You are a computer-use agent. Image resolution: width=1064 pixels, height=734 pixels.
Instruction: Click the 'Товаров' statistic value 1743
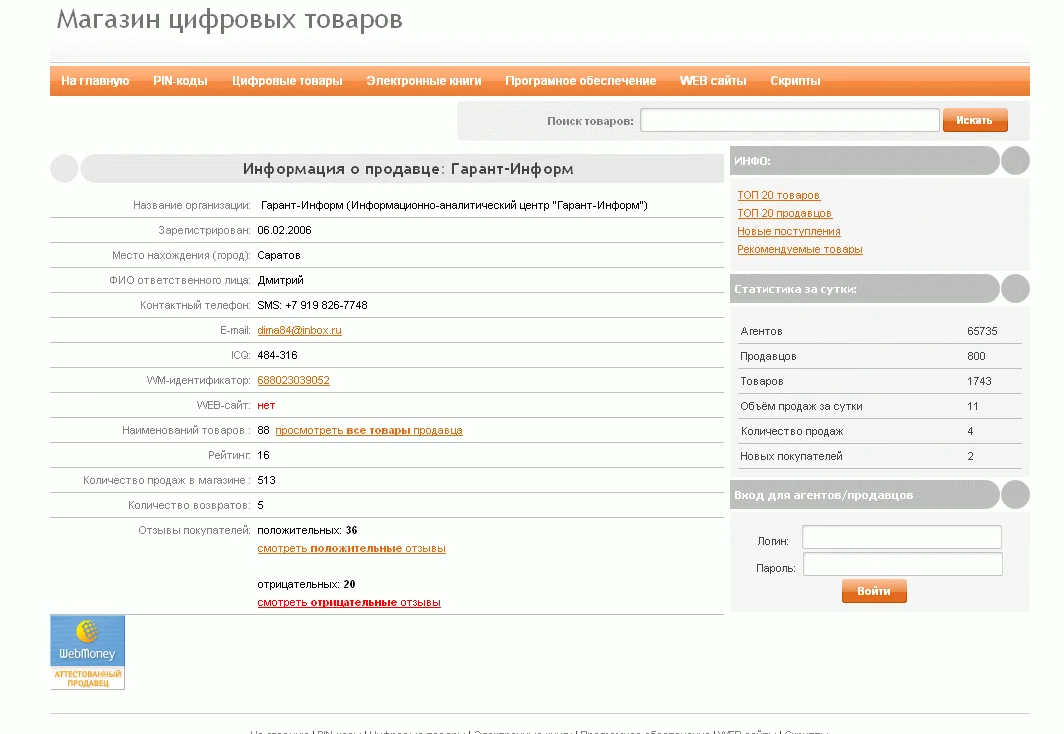[x=979, y=381]
